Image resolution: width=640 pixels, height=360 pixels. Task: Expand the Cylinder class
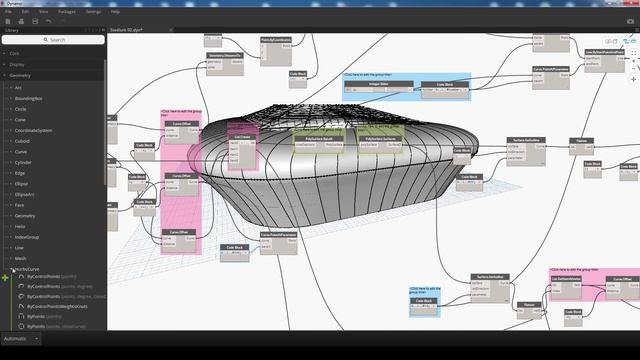(11, 162)
